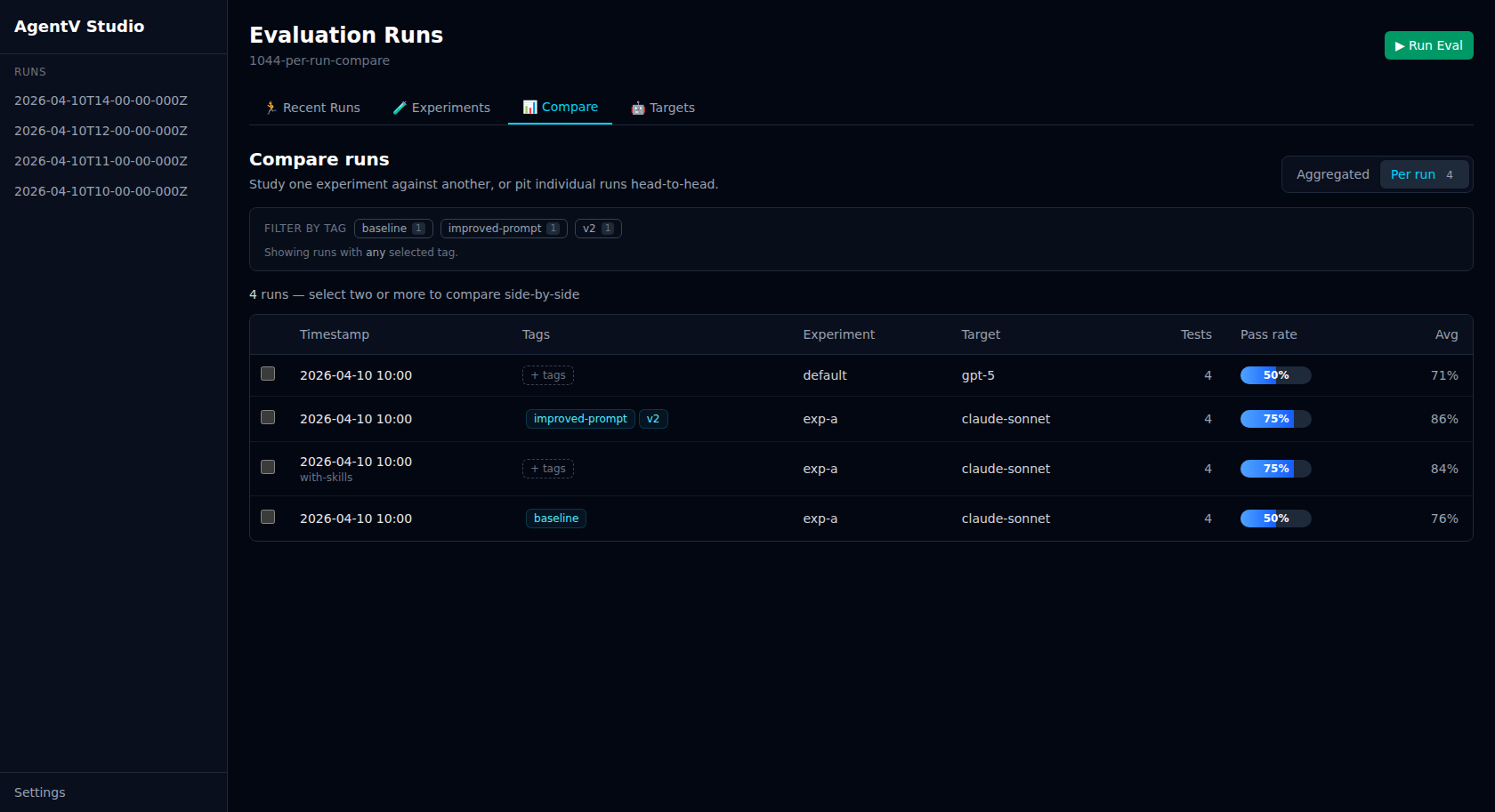This screenshot has height=812, width=1495.
Task: Open Settings from the sidebar
Action: tap(40, 792)
